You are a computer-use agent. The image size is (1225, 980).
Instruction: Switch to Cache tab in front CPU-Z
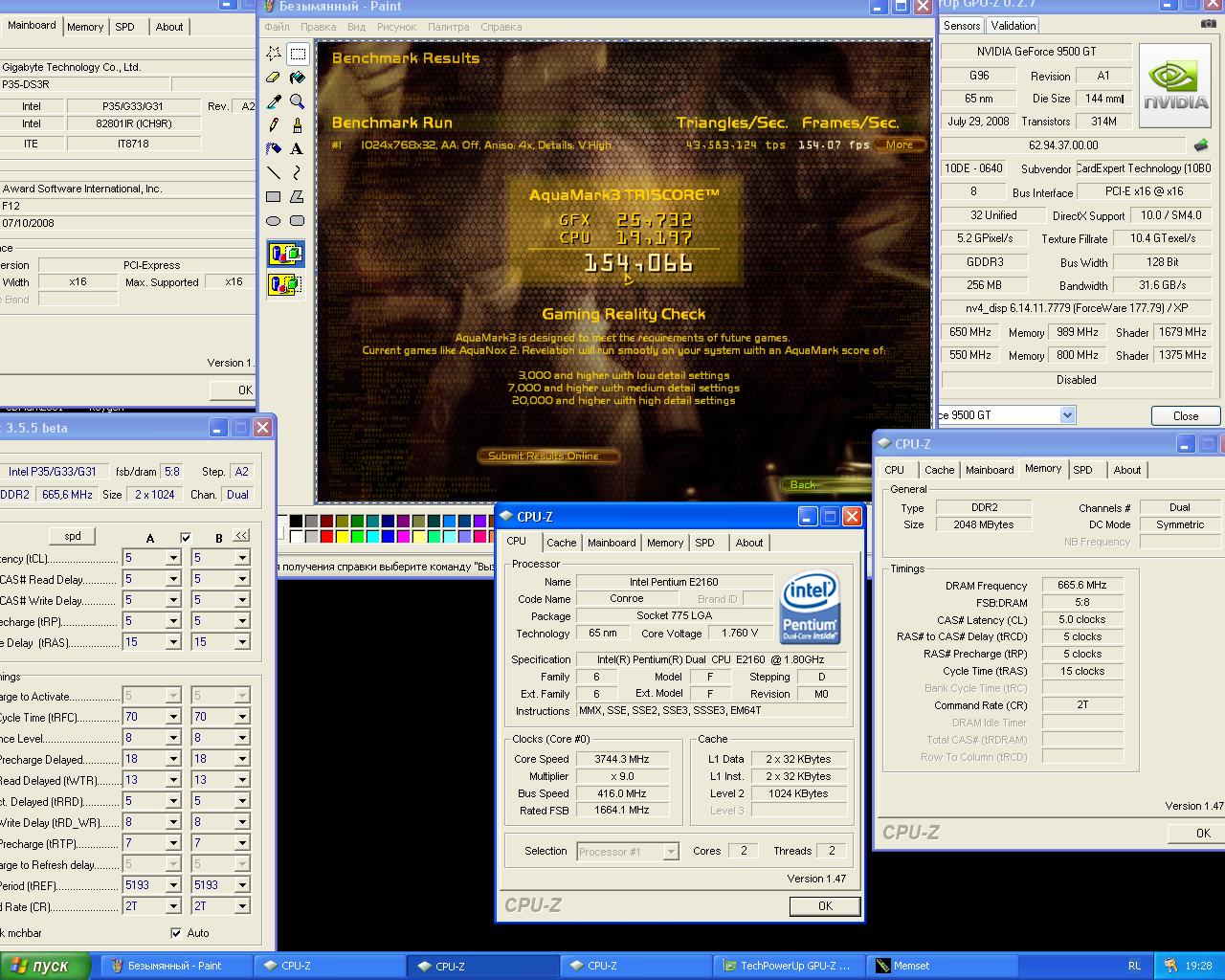(x=561, y=543)
